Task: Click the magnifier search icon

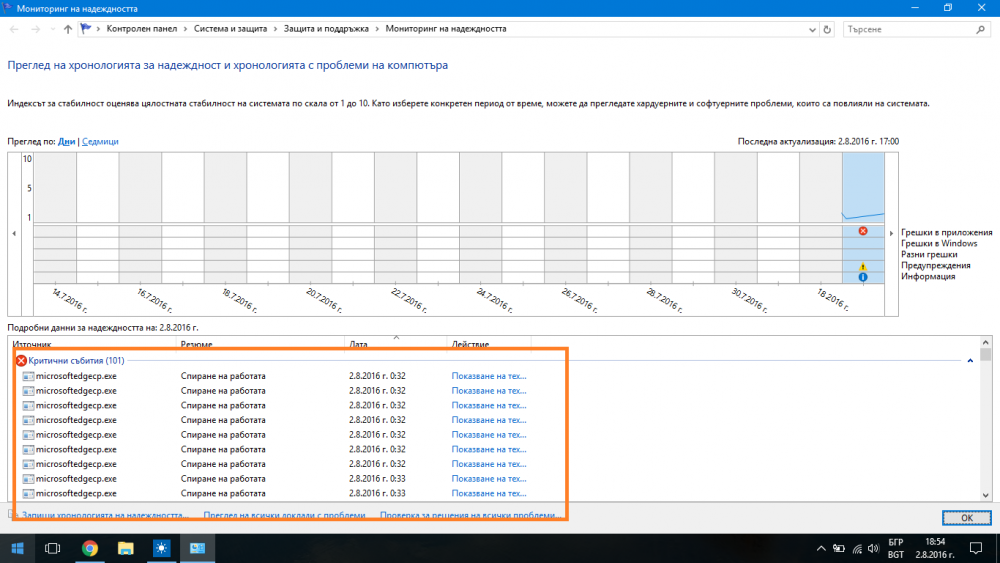Action: pos(981,29)
